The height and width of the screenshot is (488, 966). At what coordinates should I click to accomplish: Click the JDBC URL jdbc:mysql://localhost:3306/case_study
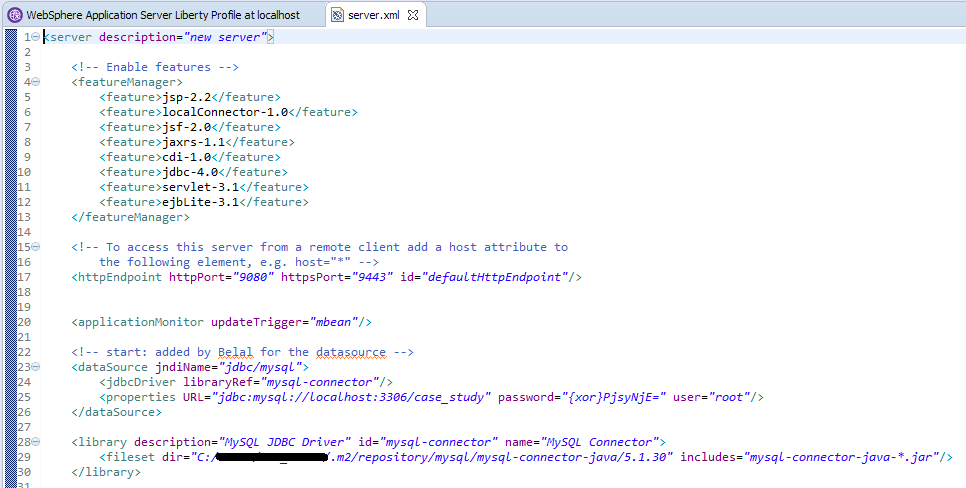[x=352, y=397]
